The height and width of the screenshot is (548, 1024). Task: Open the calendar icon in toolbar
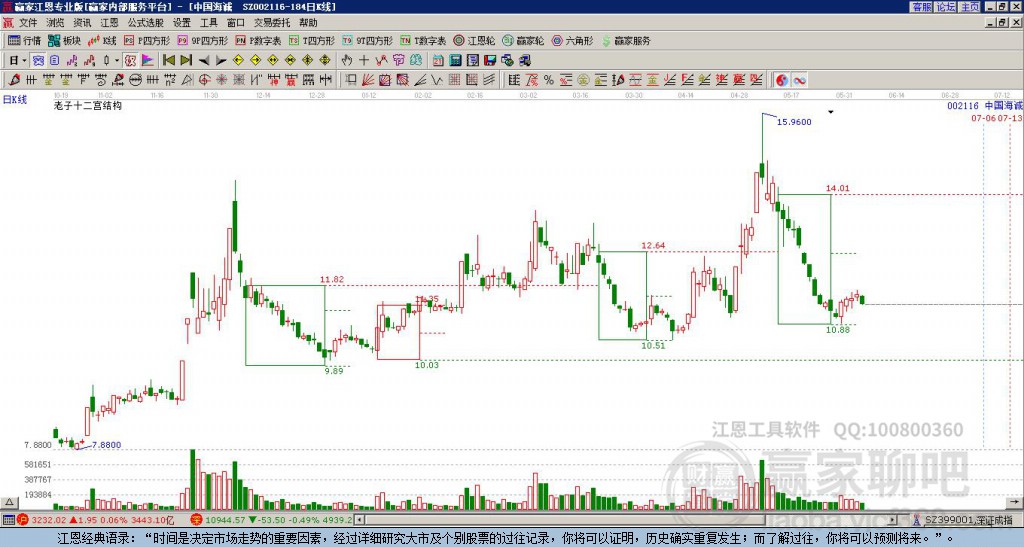[x=438, y=60]
